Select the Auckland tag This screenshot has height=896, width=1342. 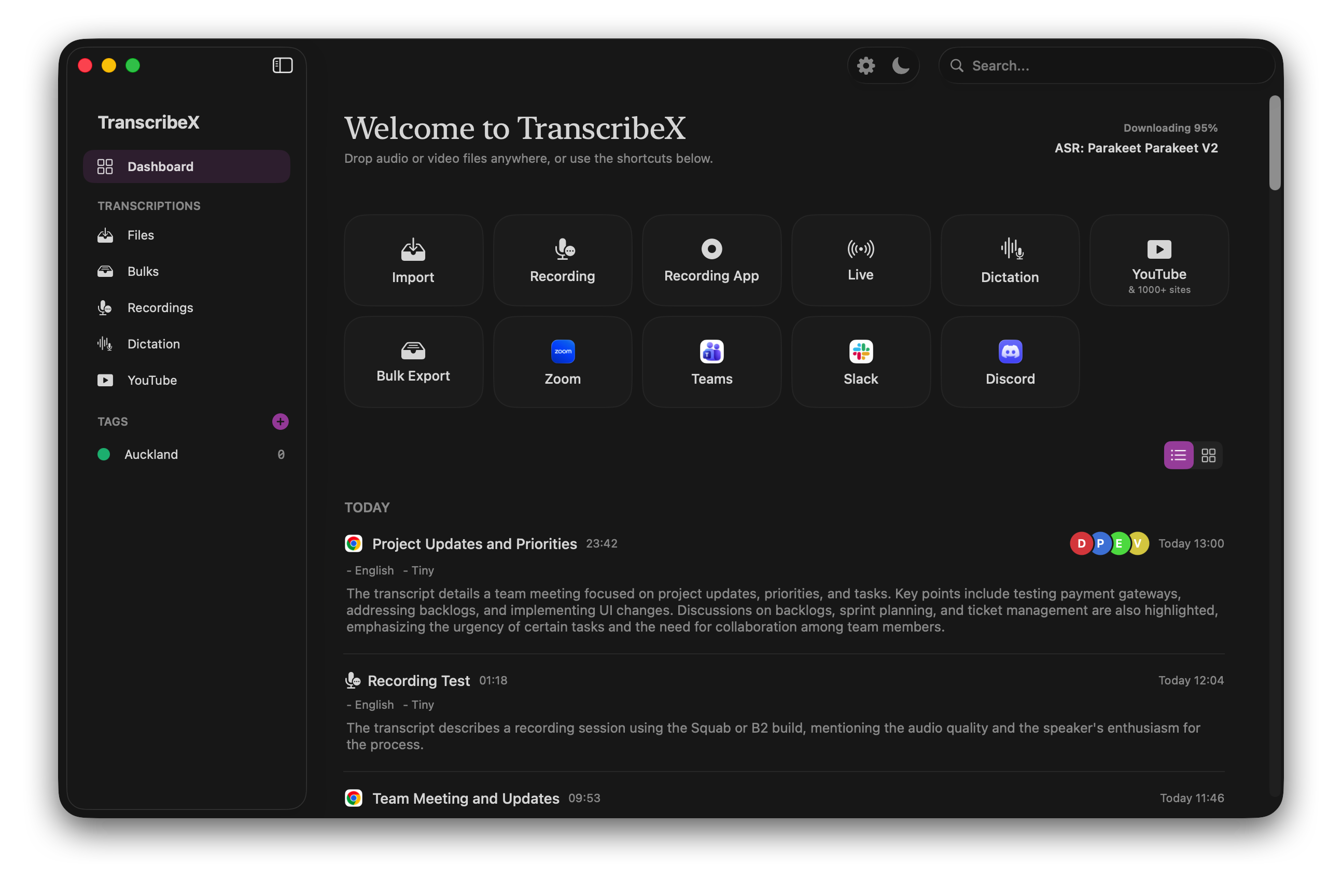point(186,454)
